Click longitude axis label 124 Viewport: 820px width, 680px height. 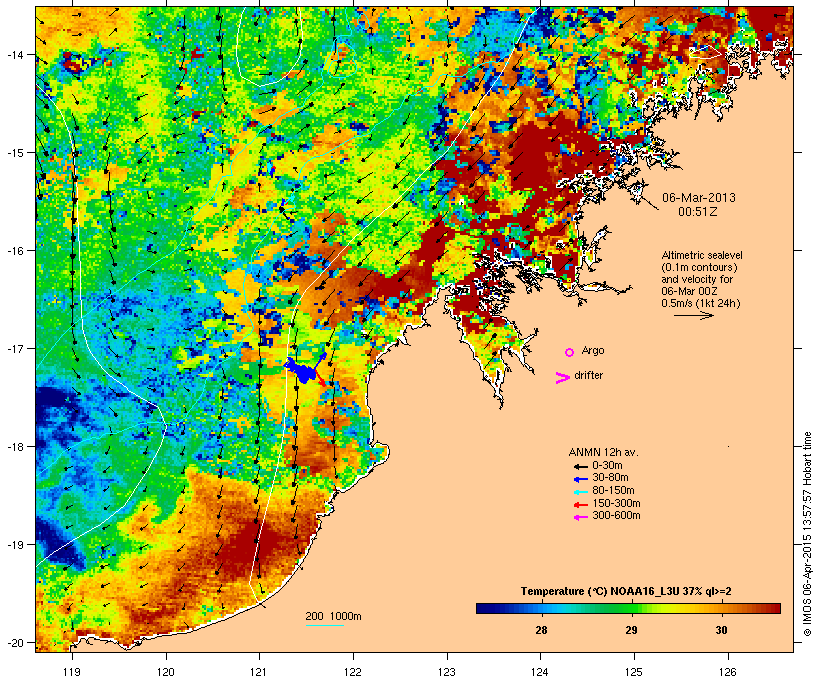(540, 672)
